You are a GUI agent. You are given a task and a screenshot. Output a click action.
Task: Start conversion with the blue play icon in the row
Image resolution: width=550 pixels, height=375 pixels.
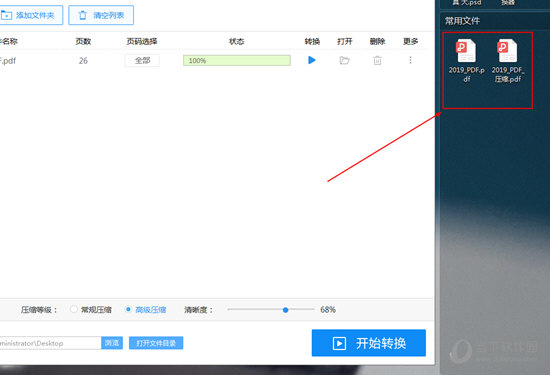click(x=312, y=60)
